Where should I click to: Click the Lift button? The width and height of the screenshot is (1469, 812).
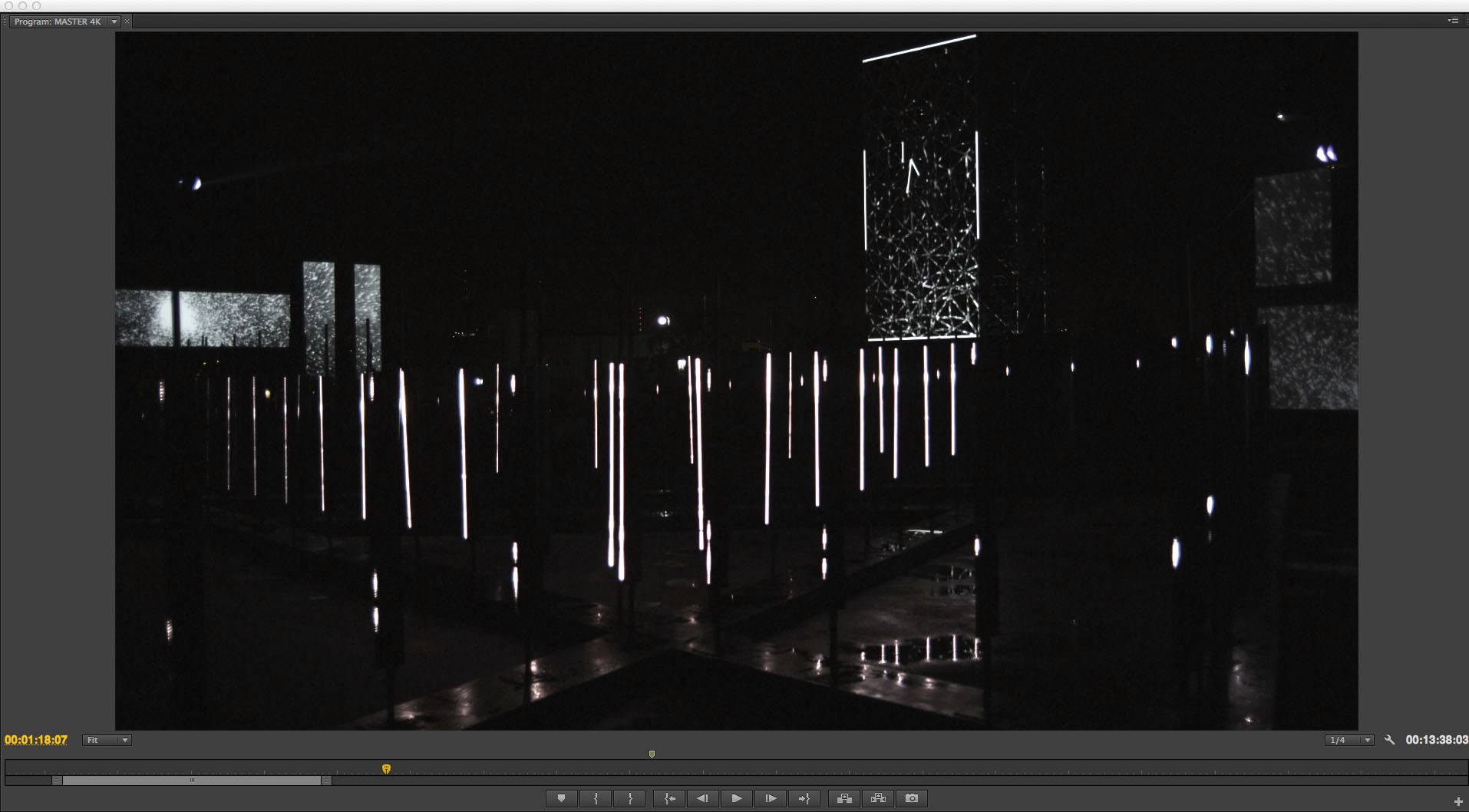844,798
